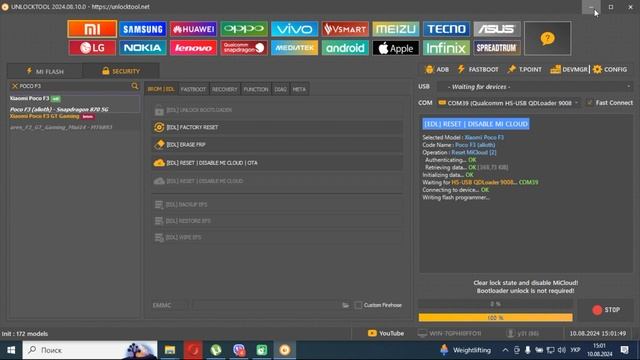This screenshot has width=640, height=360.
Task: Select the Qualcomm Snapdragon logo
Action: [244, 48]
